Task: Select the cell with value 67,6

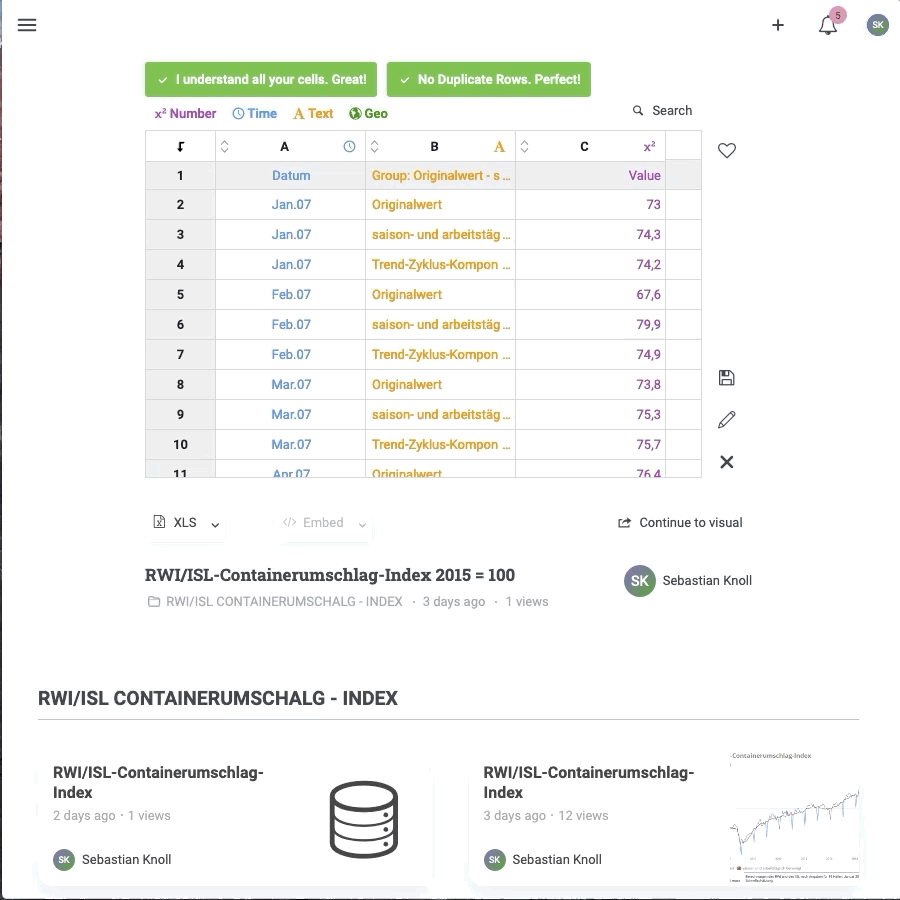Action: point(590,294)
